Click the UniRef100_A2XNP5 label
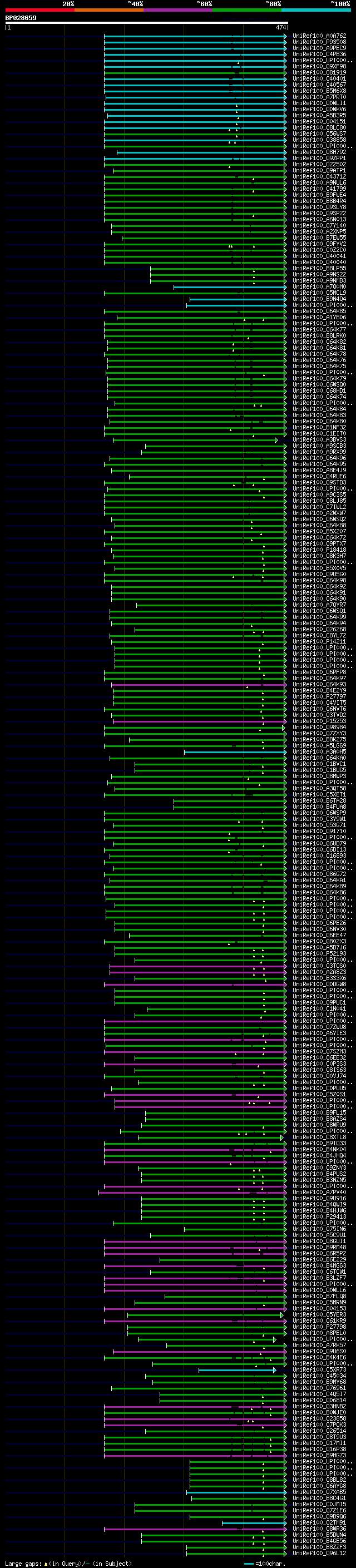356x1568 pixels. (x=319, y=231)
